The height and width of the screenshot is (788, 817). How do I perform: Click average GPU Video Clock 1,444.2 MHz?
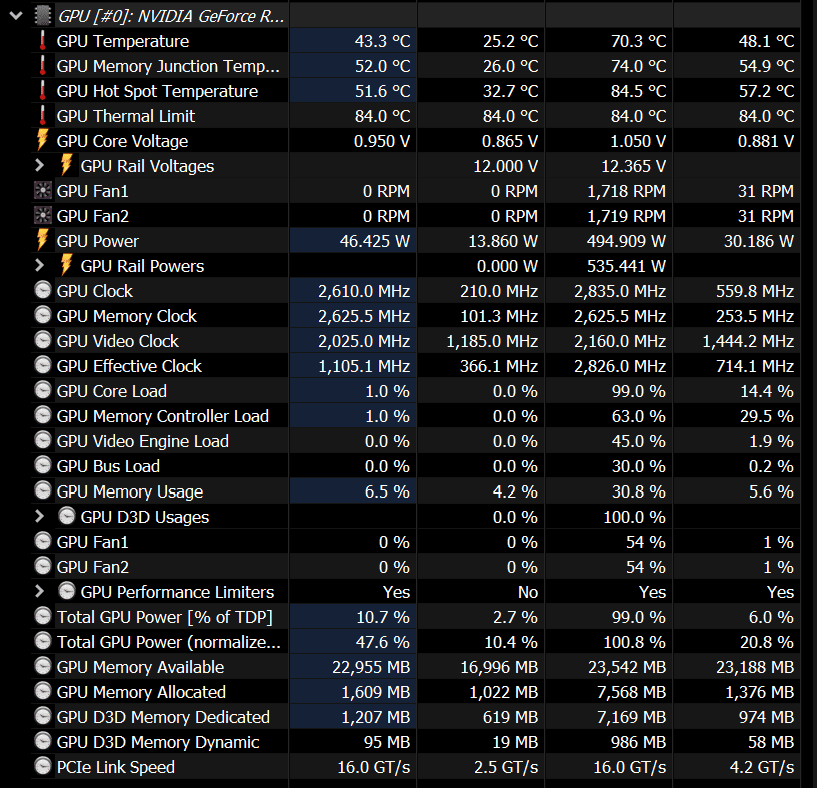click(748, 341)
